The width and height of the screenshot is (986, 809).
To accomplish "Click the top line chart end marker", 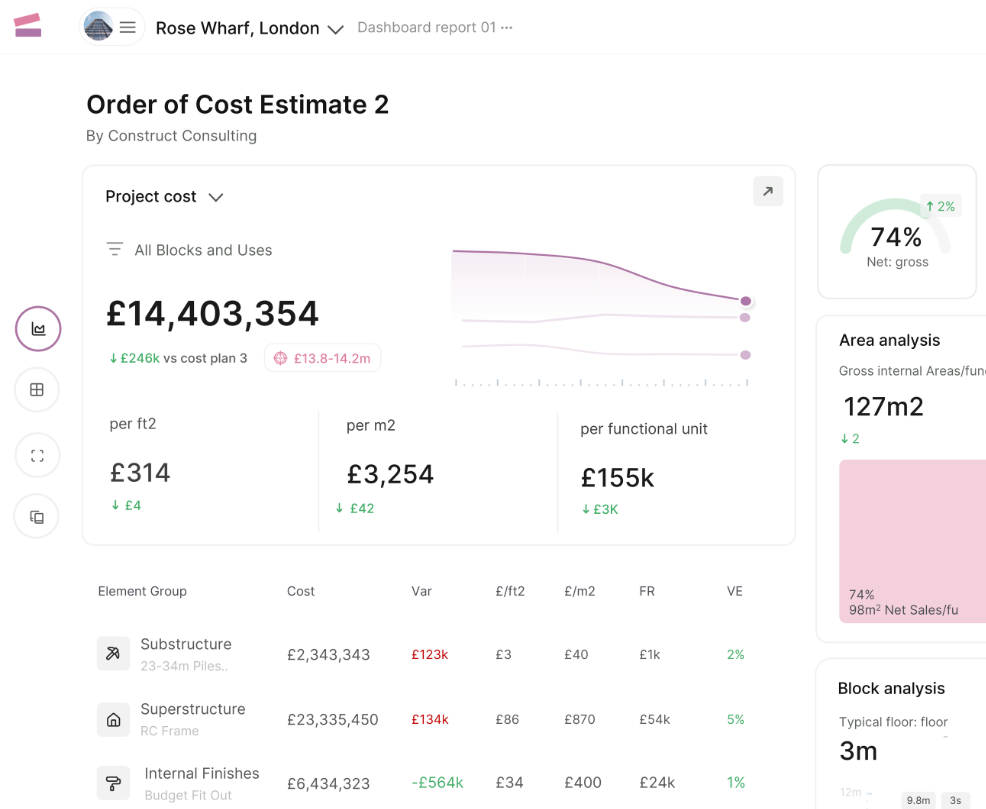I will point(745,301).
